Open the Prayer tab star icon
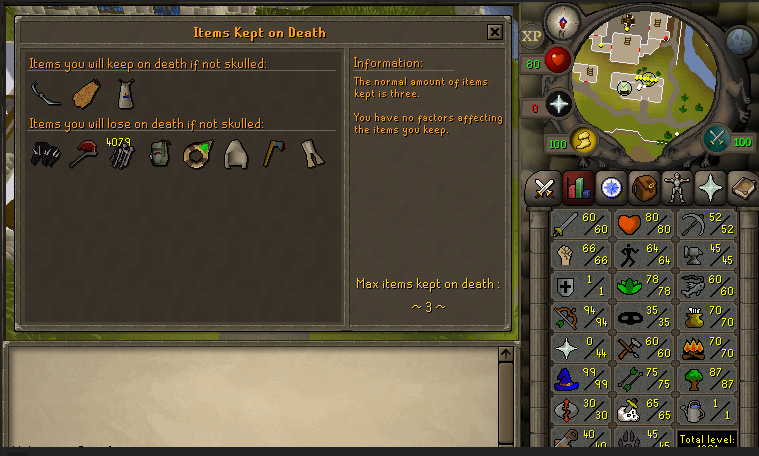The height and width of the screenshot is (456, 759). click(710, 188)
